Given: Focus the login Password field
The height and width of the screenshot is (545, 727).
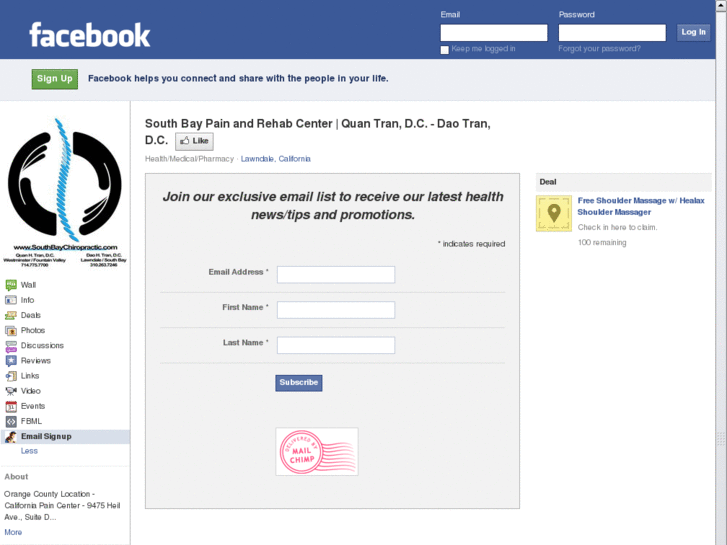Looking at the screenshot, I should click(612, 33).
